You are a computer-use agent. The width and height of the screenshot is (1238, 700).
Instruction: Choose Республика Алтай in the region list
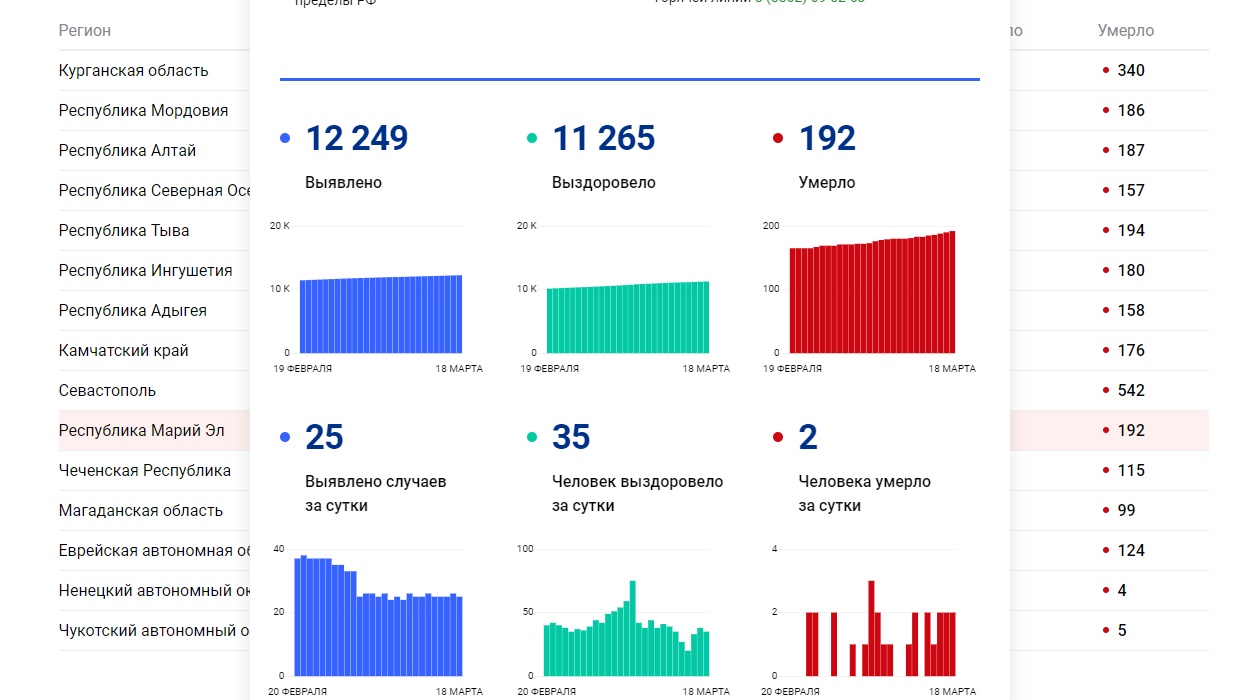tap(127, 151)
